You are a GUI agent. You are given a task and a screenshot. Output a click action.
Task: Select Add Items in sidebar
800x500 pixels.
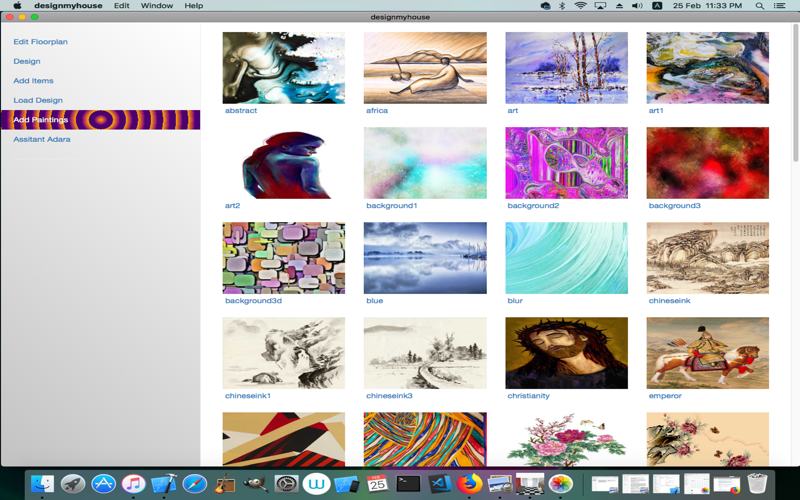click(33, 81)
